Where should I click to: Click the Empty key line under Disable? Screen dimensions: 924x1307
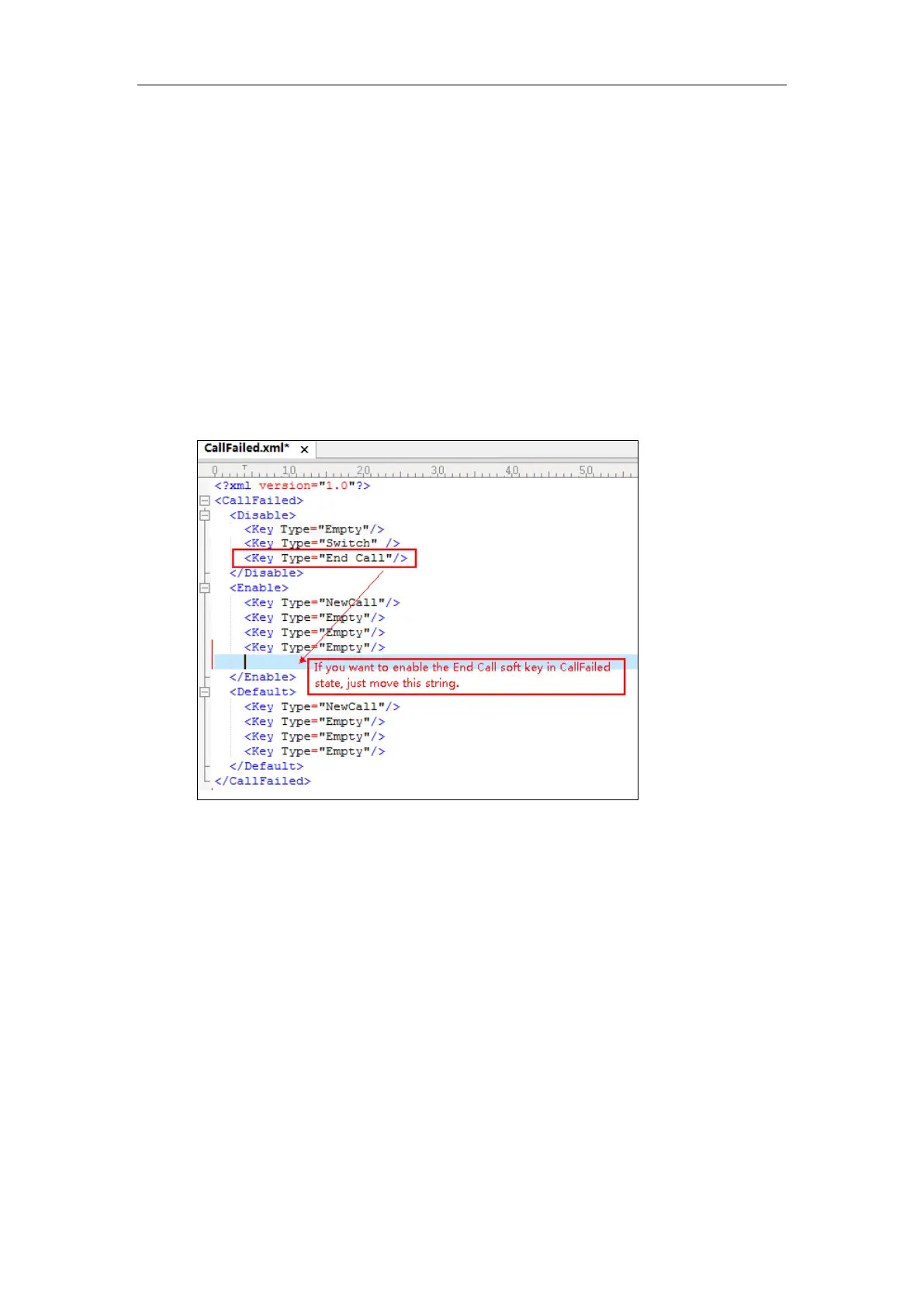coord(314,530)
